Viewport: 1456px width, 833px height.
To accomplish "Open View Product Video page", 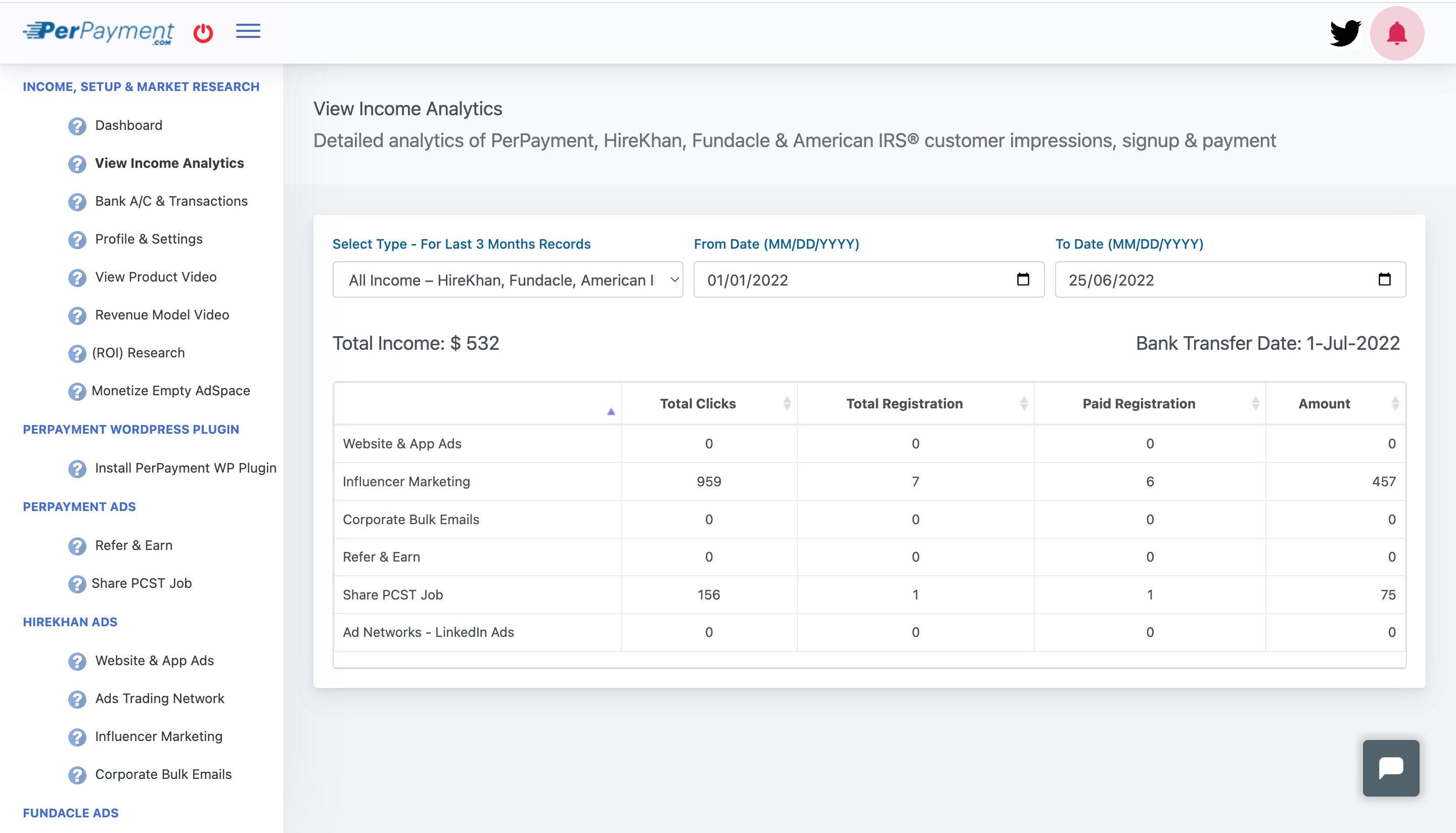I will (156, 277).
